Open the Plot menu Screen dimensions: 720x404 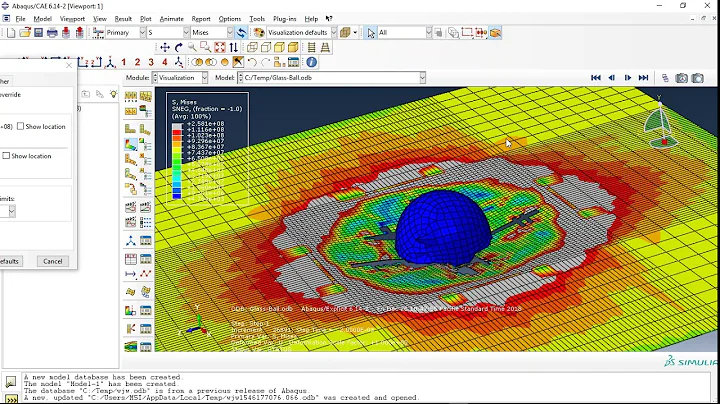[x=146, y=19]
